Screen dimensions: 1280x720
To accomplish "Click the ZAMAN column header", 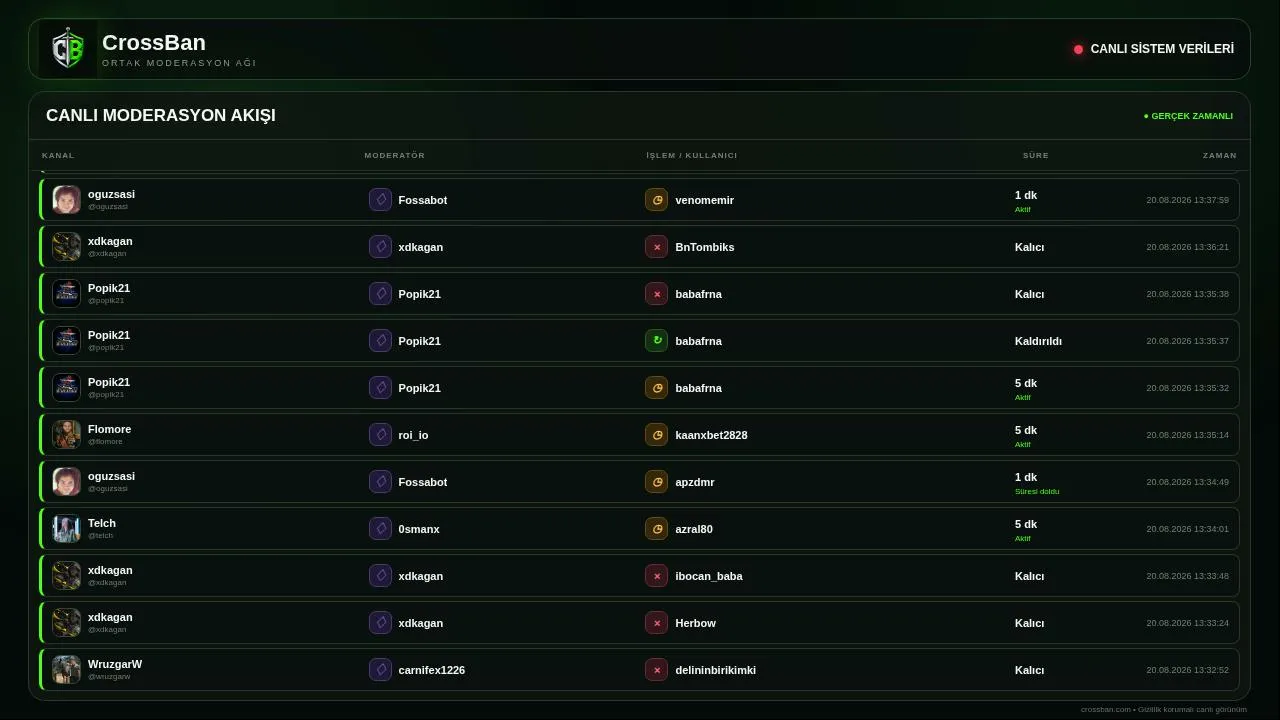I will coord(1219,156).
